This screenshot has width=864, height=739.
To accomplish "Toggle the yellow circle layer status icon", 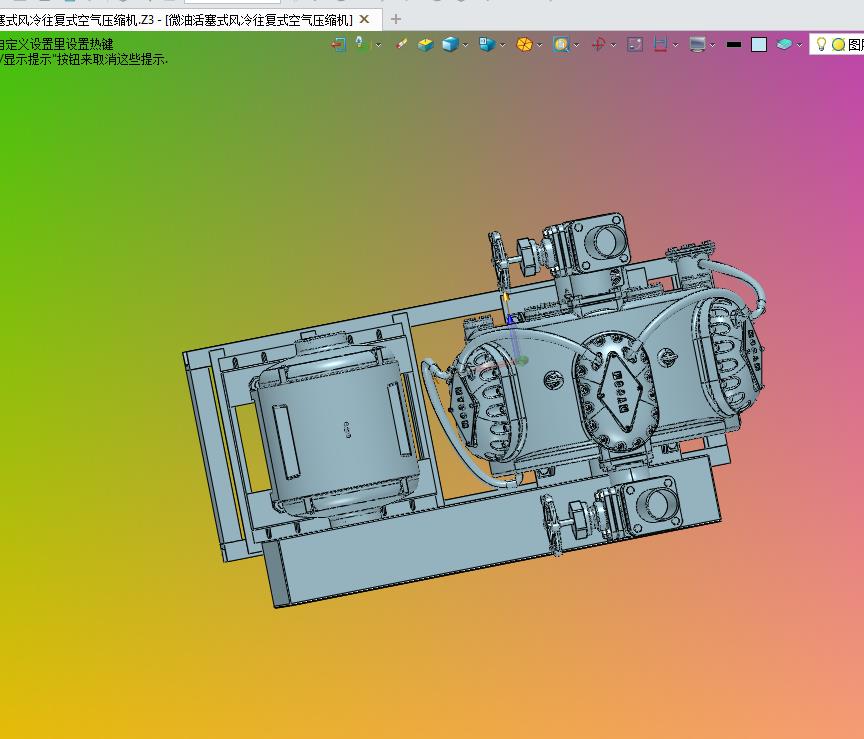I will tap(838, 44).
